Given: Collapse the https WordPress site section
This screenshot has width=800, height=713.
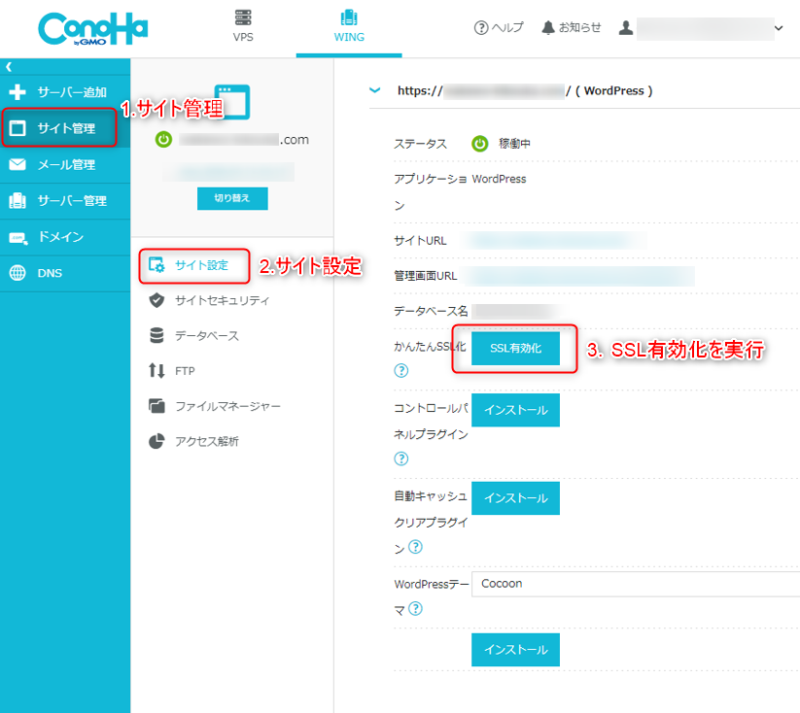Looking at the screenshot, I should point(375,90).
